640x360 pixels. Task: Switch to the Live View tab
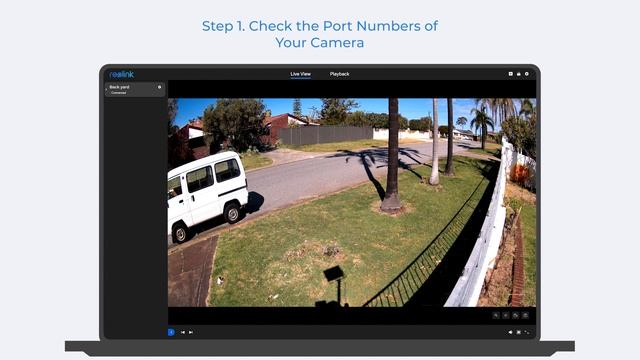click(300, 74)
